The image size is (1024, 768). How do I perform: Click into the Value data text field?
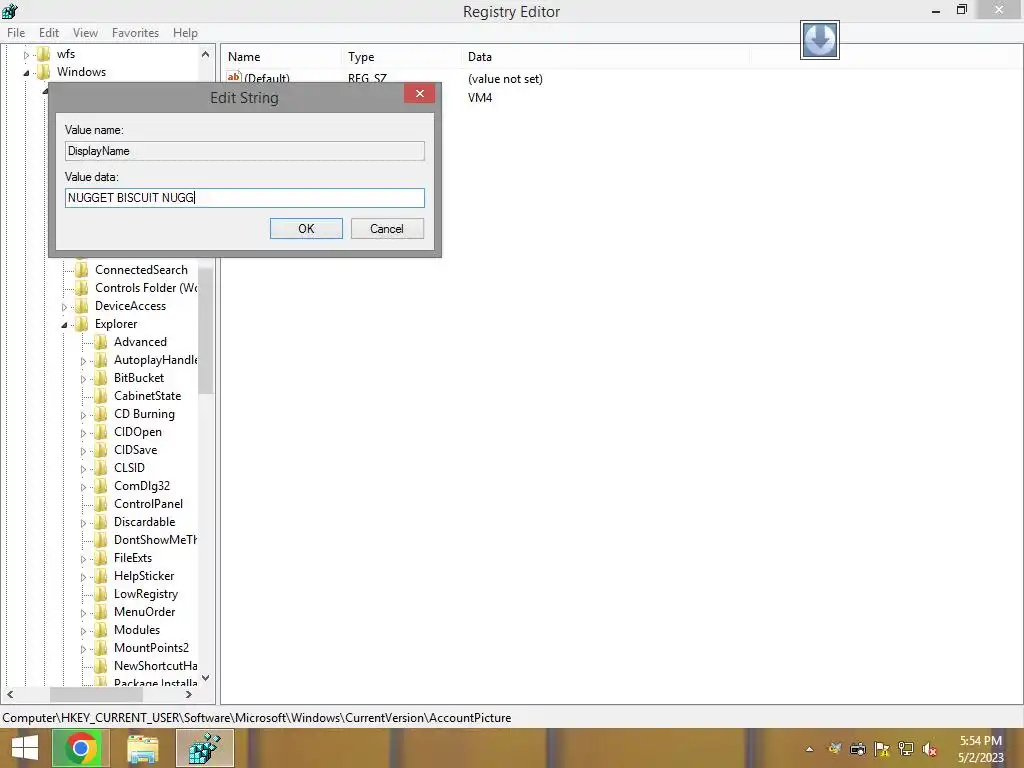[244, 198]
